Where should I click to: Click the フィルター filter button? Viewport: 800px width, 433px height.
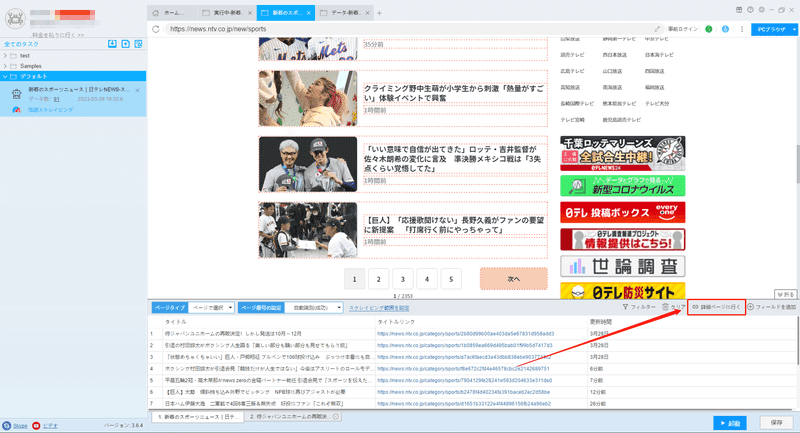tap(639, 307)
